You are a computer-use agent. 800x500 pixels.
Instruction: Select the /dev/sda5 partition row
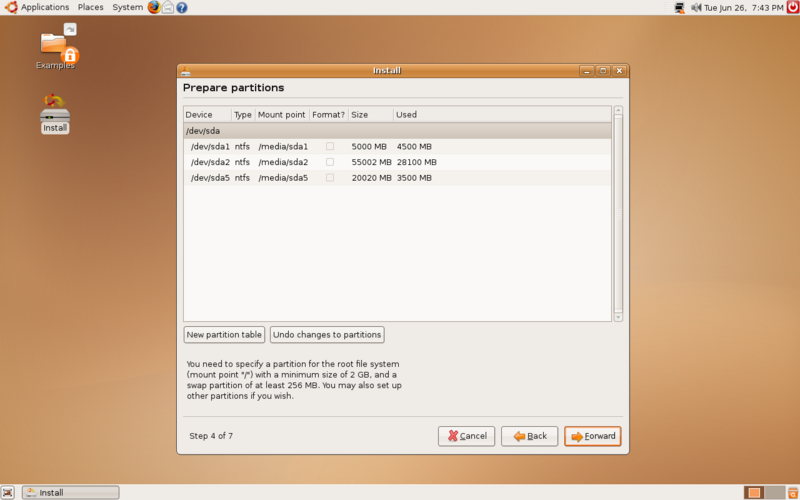397,178
